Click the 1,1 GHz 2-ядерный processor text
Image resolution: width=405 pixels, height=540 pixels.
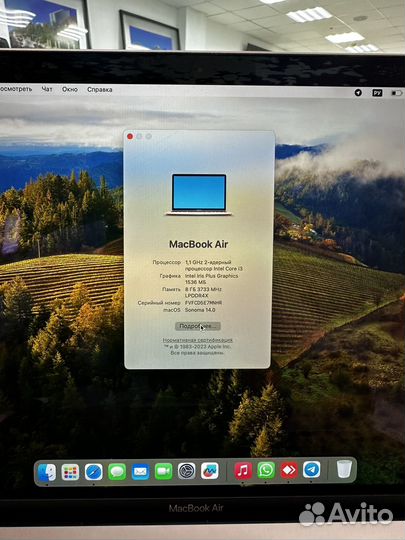point(208,262)
